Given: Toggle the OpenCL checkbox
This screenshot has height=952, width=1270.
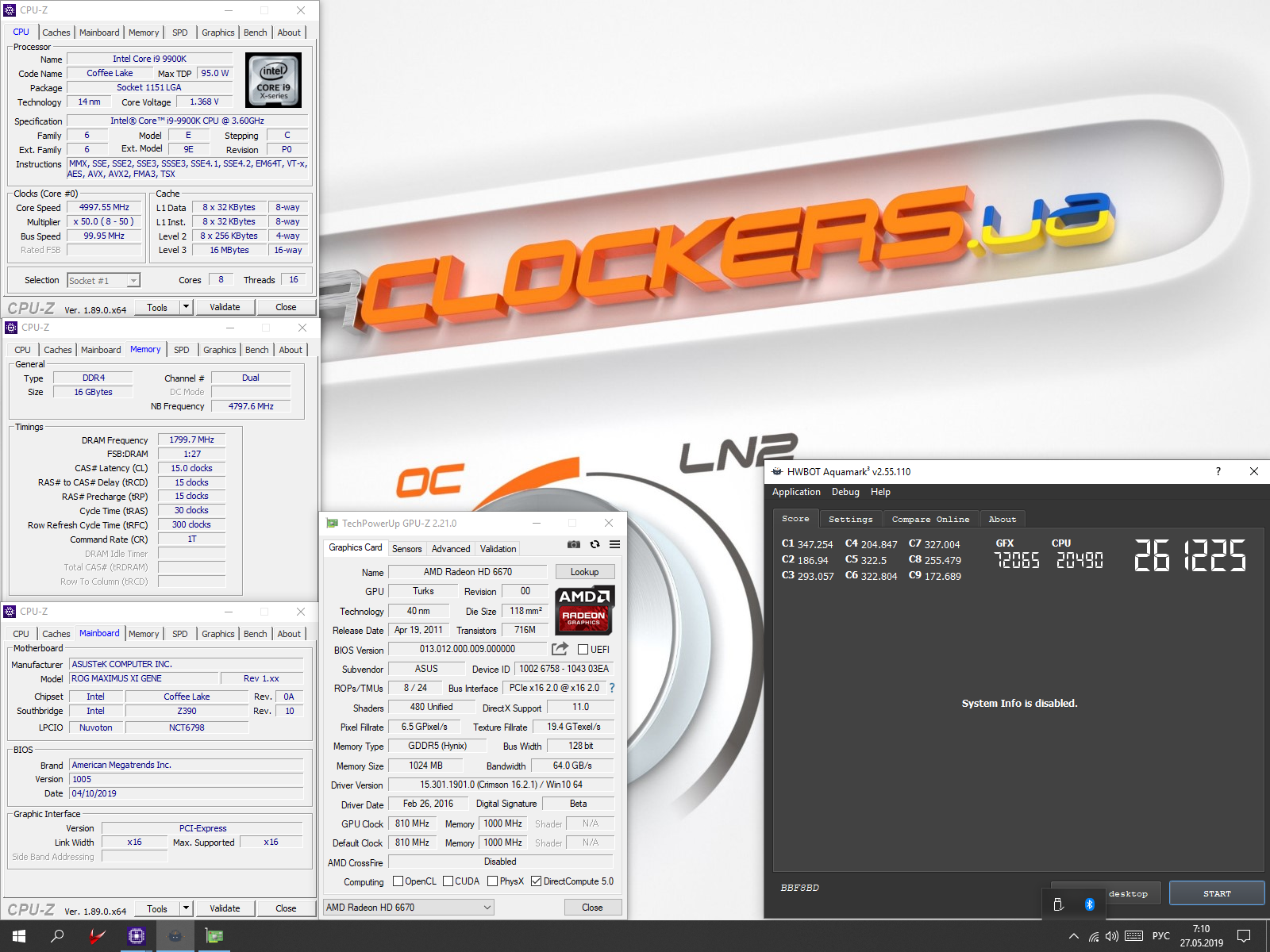Looking at the screenshot, I should (398, 881).
